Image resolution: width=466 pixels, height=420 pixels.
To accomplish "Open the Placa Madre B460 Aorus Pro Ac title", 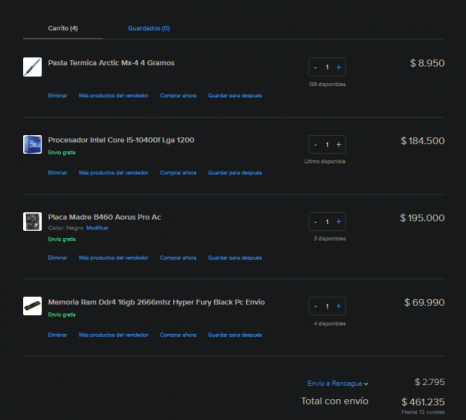I will (104, 217).
